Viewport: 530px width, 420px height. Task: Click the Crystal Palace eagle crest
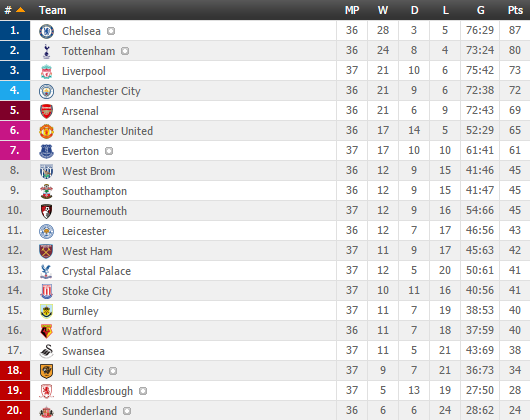click(46, 271)
